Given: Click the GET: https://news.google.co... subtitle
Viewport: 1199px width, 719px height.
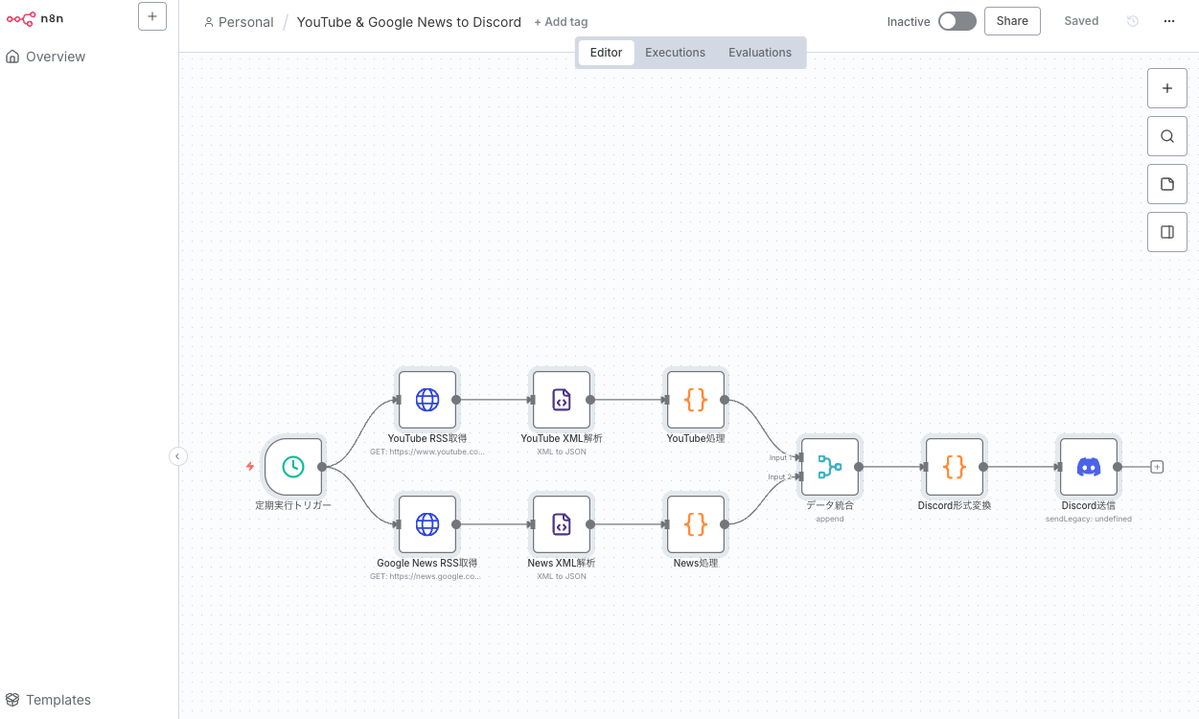Looking at the screenshot, I should click(x=425, y=576).
